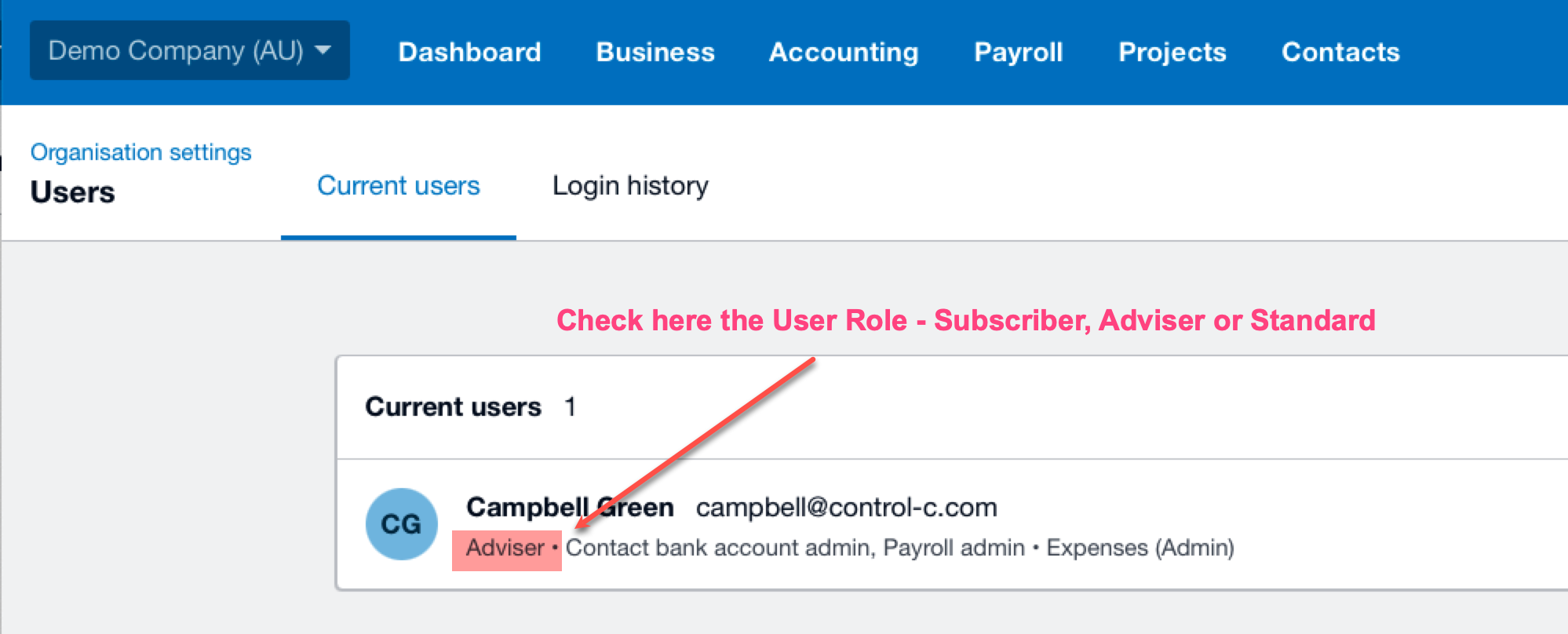
Task: Open the Projects menu
Action: pyautogui.click(x=1172, y=52)
